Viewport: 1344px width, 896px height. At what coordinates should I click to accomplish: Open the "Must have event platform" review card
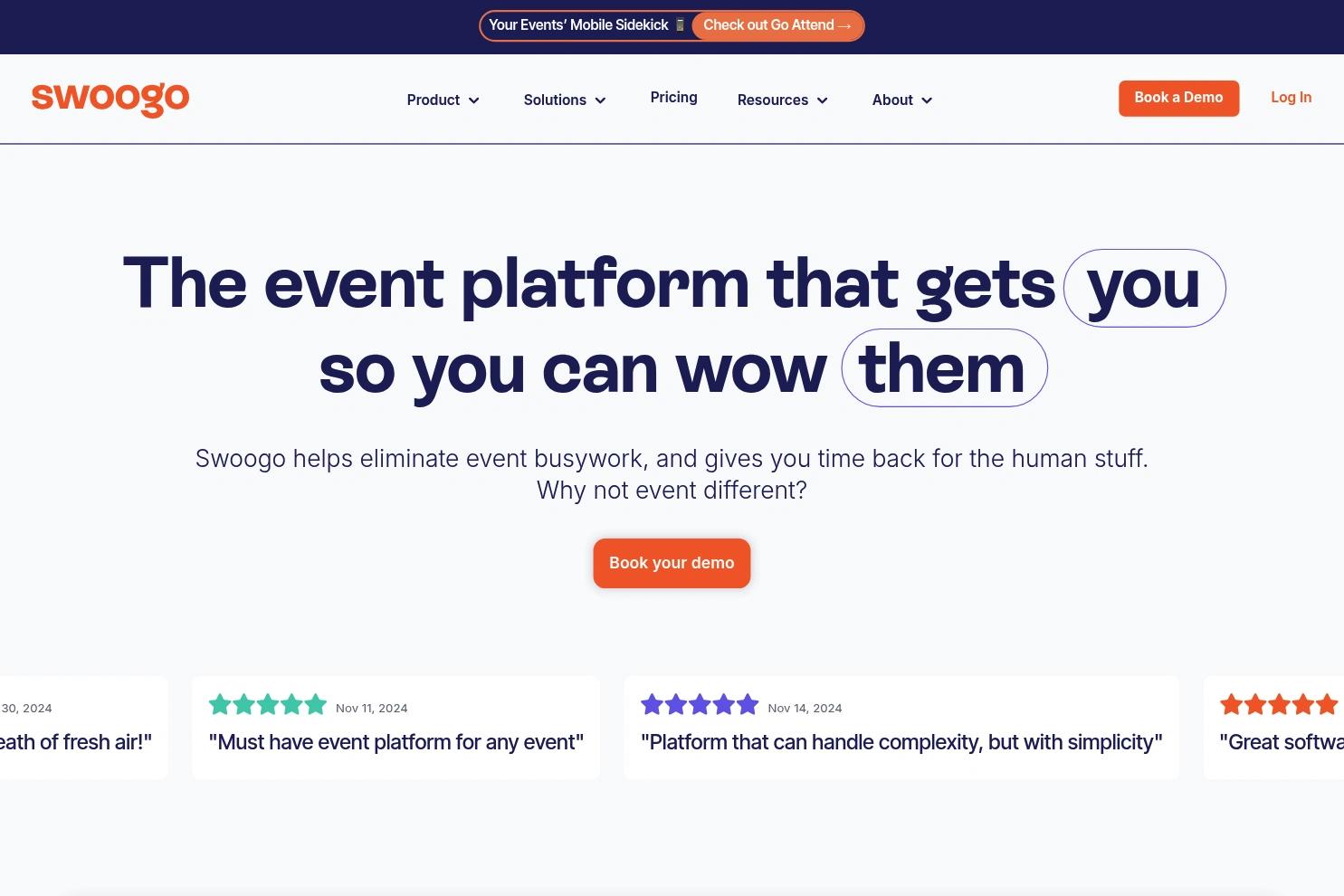396,728
